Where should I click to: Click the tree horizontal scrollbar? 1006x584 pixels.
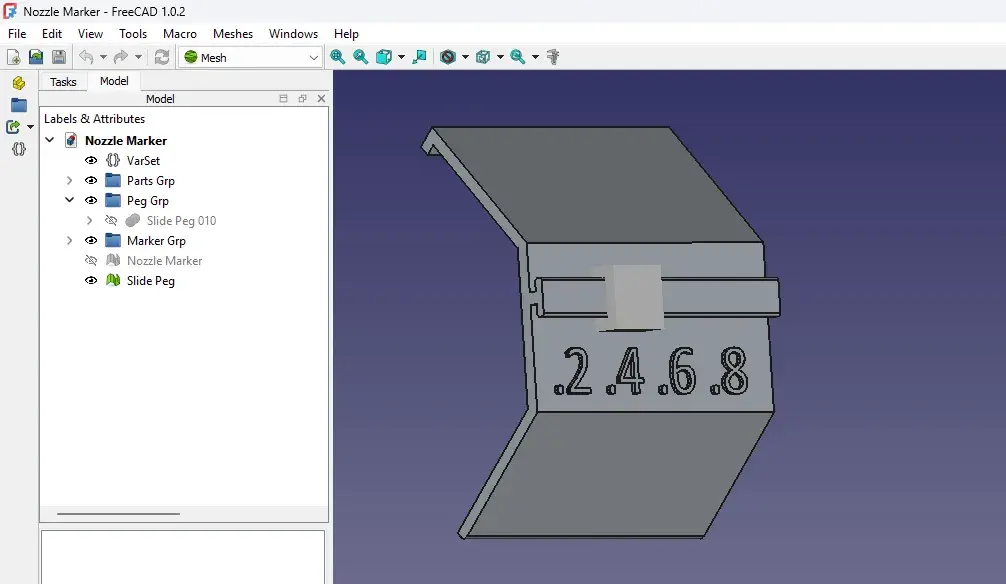tap(118, 513)
